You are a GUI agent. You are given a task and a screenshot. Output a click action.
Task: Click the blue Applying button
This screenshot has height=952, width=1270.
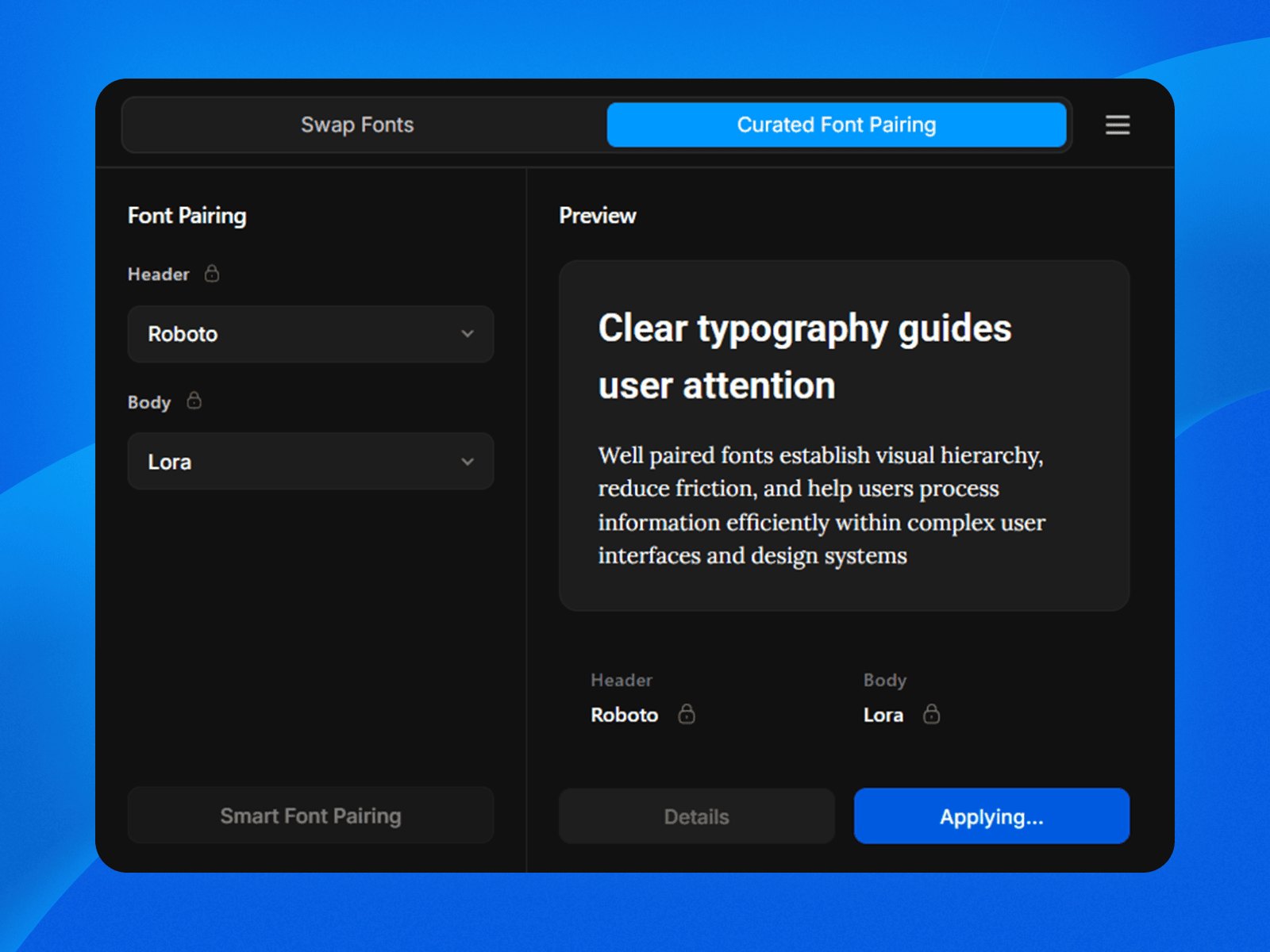[991, 816]
